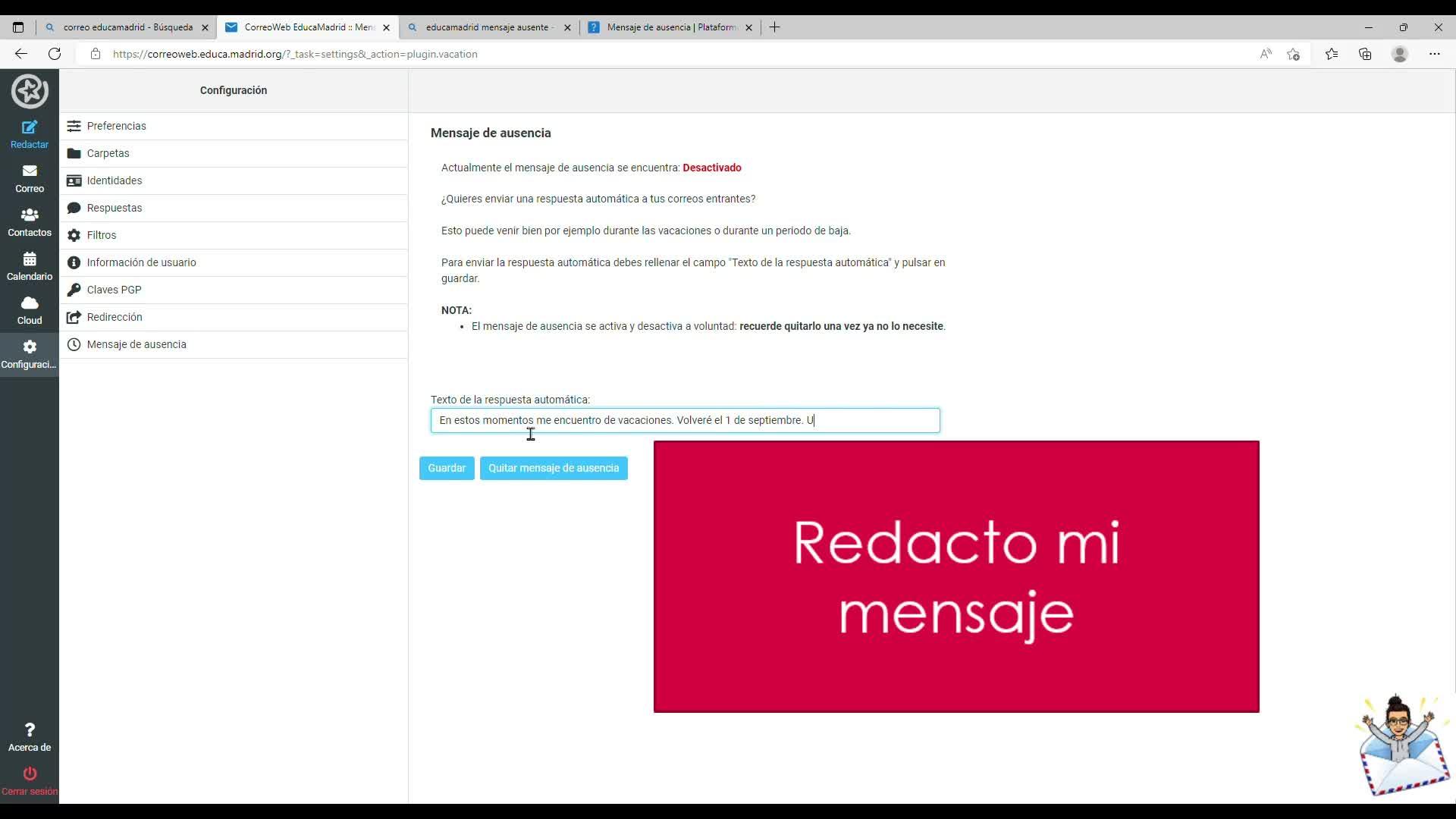
Task: Open Preferencias settings section
Action: (116, 126)
